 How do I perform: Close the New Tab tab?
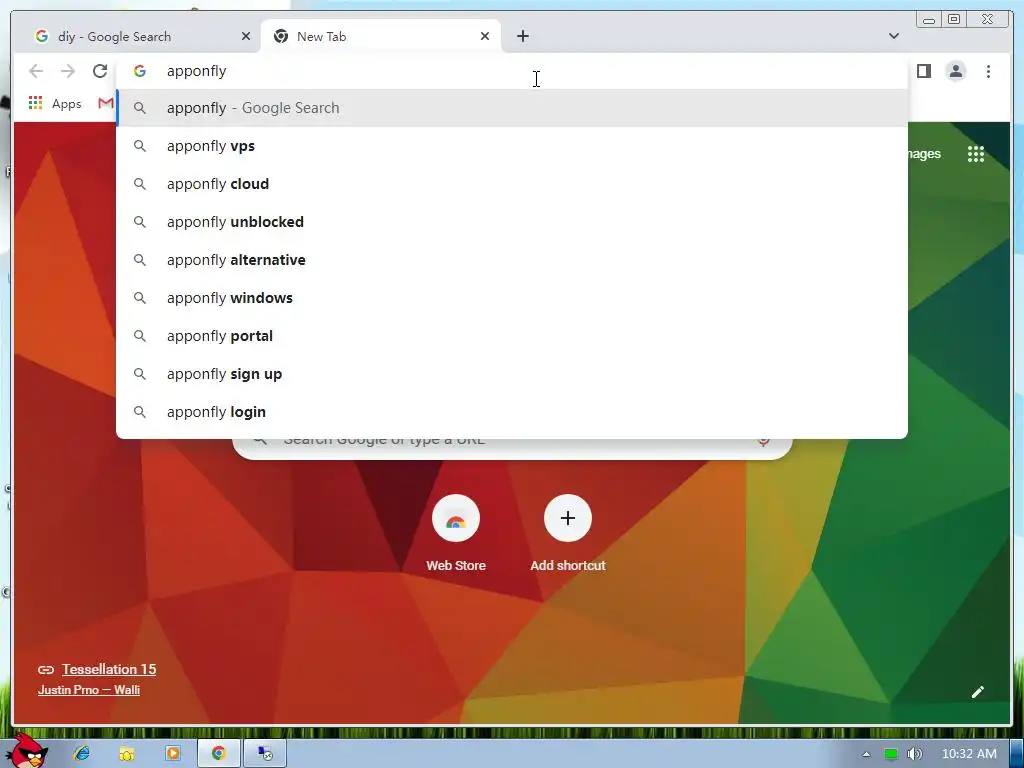tap(485, 37)
